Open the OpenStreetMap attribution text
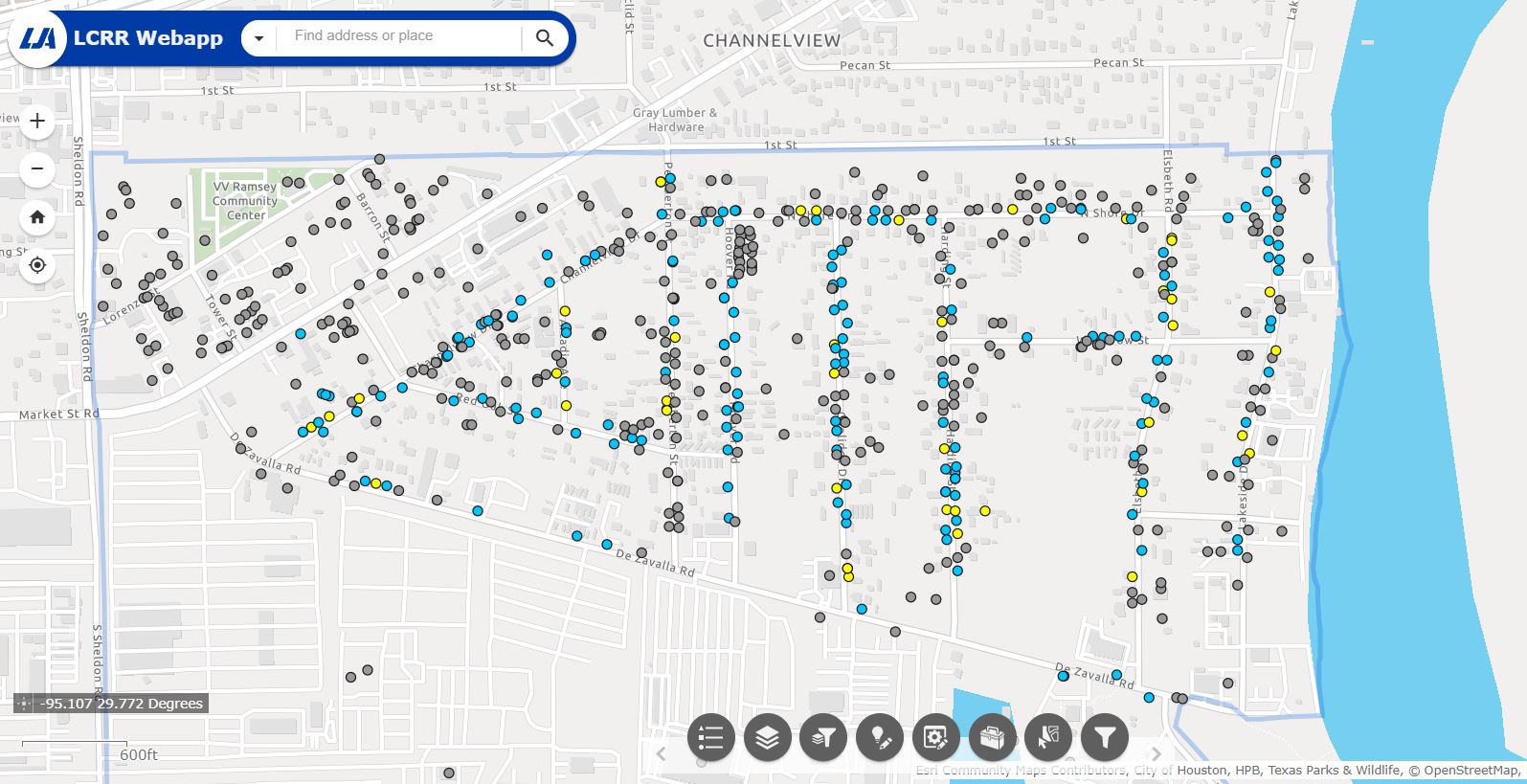1527x784 pixels. click(1471, 770)
